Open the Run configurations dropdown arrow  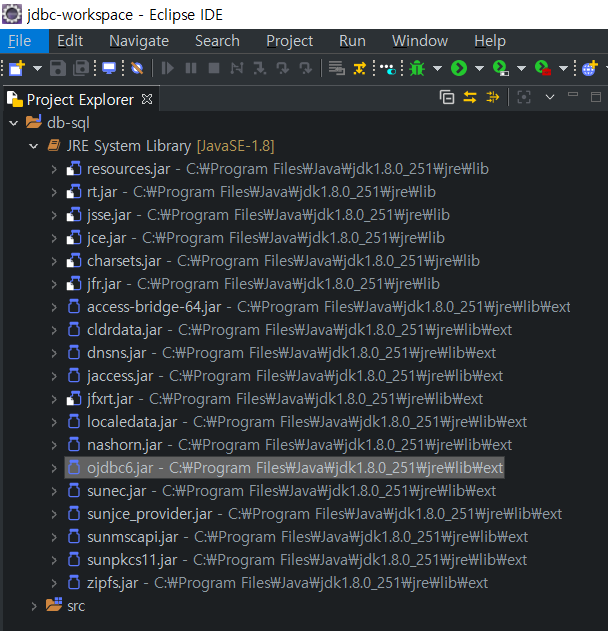click(479, 68)
